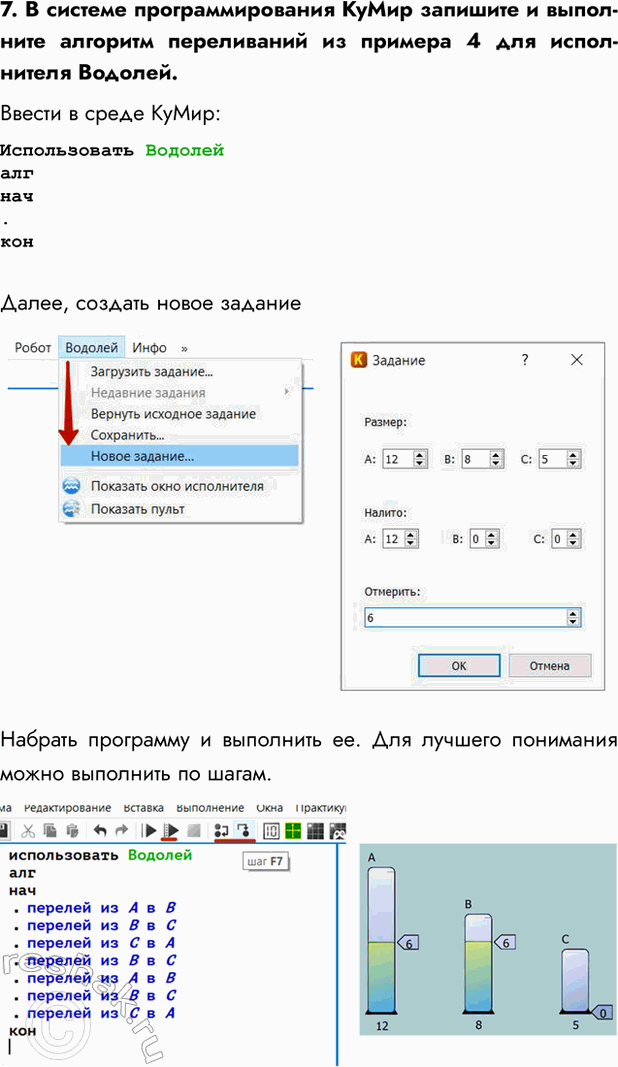618x1067 pixels.
Task: Run the program with the plain play icon
Action: (x=150, y=830)
